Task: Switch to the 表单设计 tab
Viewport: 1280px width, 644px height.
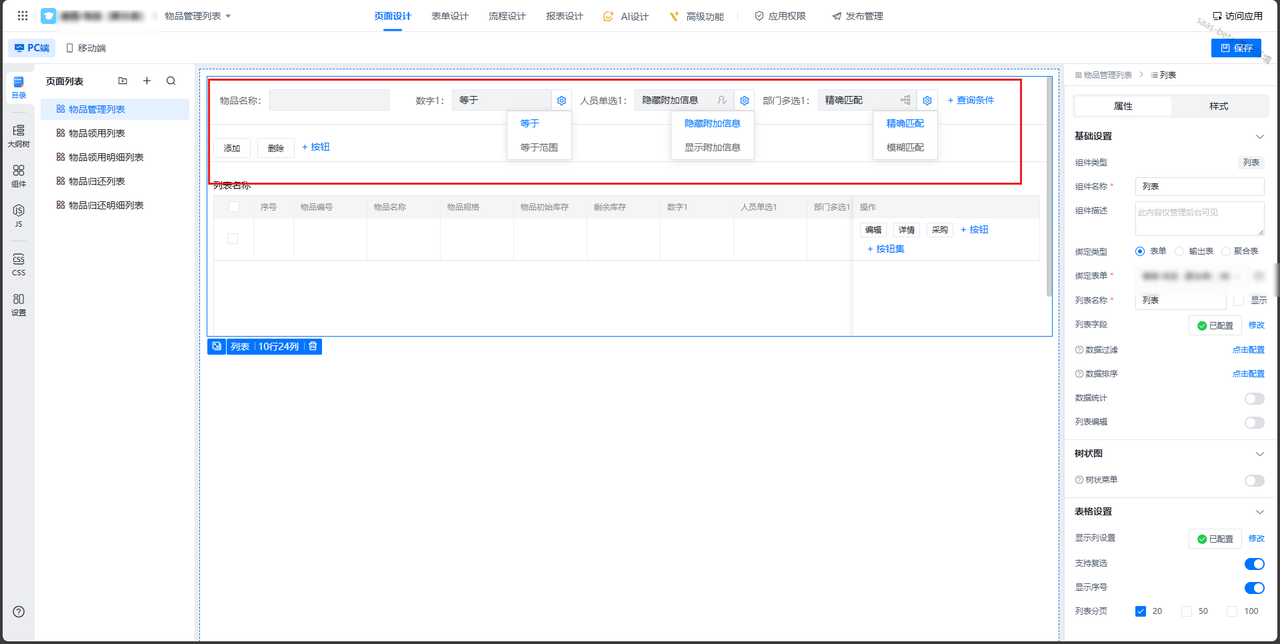Action: tap(450, 16)
